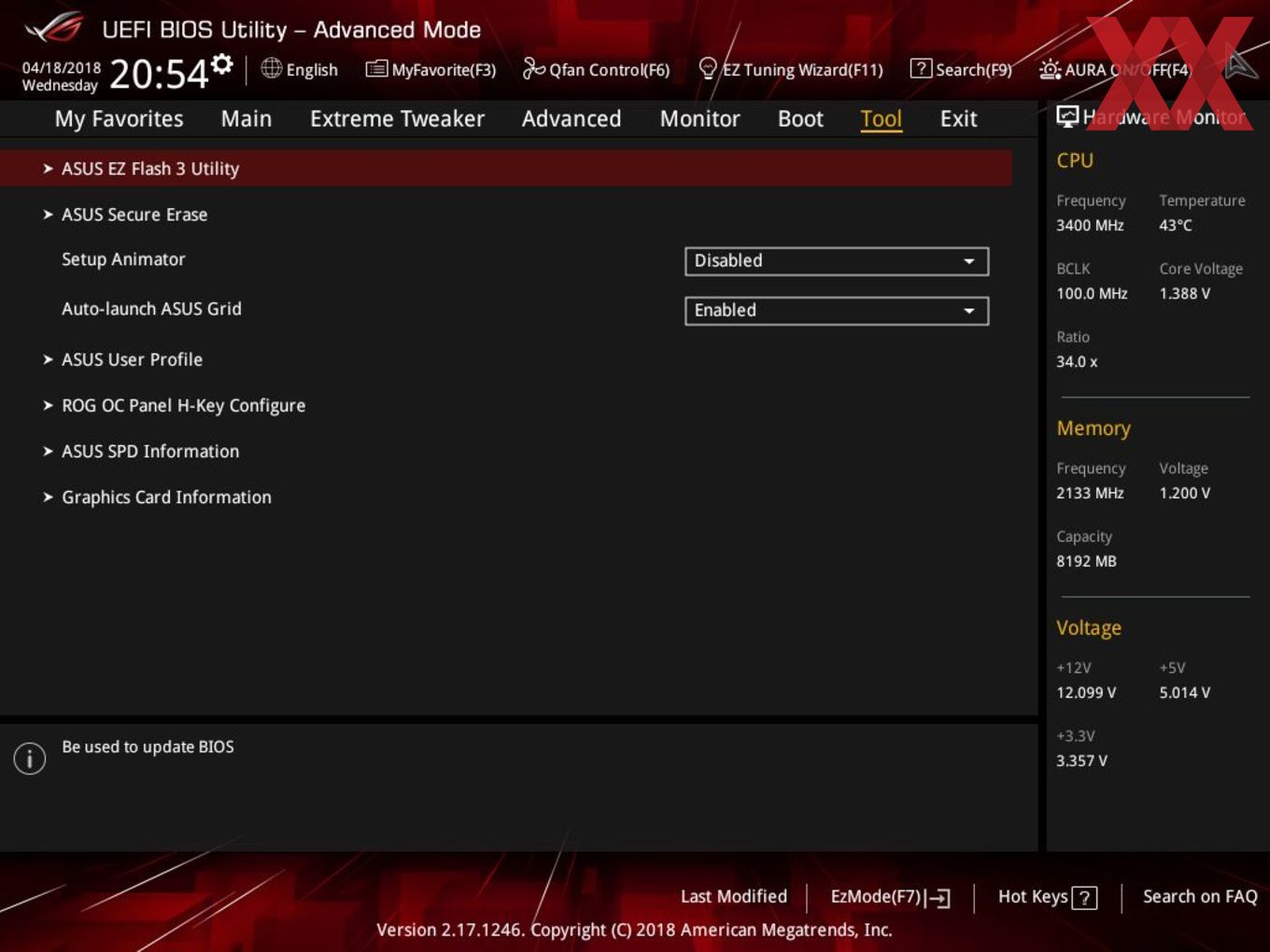Click the globe language icon
Viewport: 1270px width, 952px height.
pyautogui.click(x=271, y=68)
